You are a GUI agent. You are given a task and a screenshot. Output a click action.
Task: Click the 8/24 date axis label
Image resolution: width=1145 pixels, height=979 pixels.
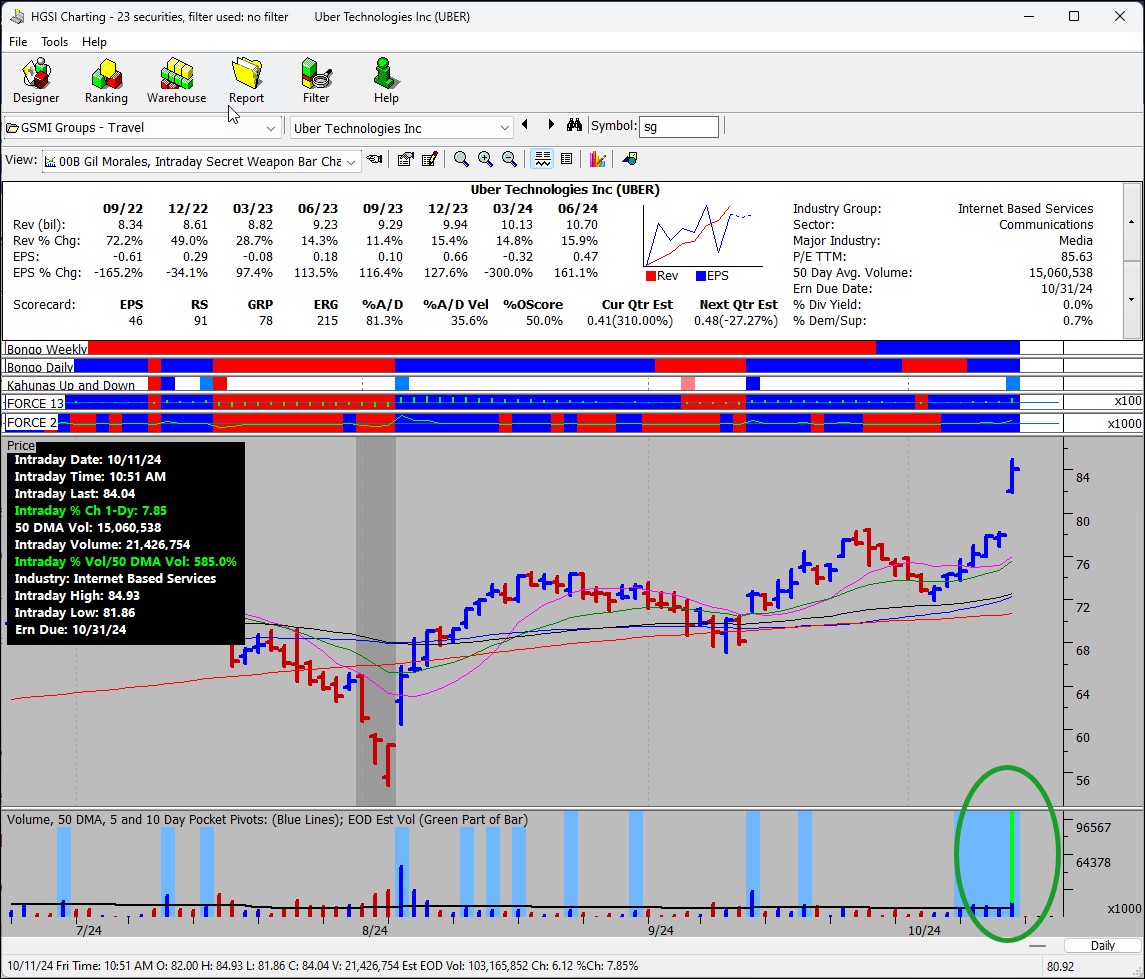tap(375, 931)
